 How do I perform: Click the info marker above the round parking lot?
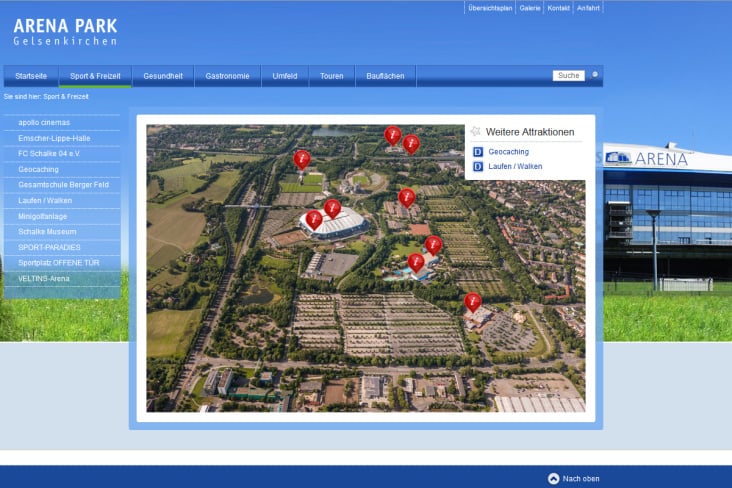472,302
